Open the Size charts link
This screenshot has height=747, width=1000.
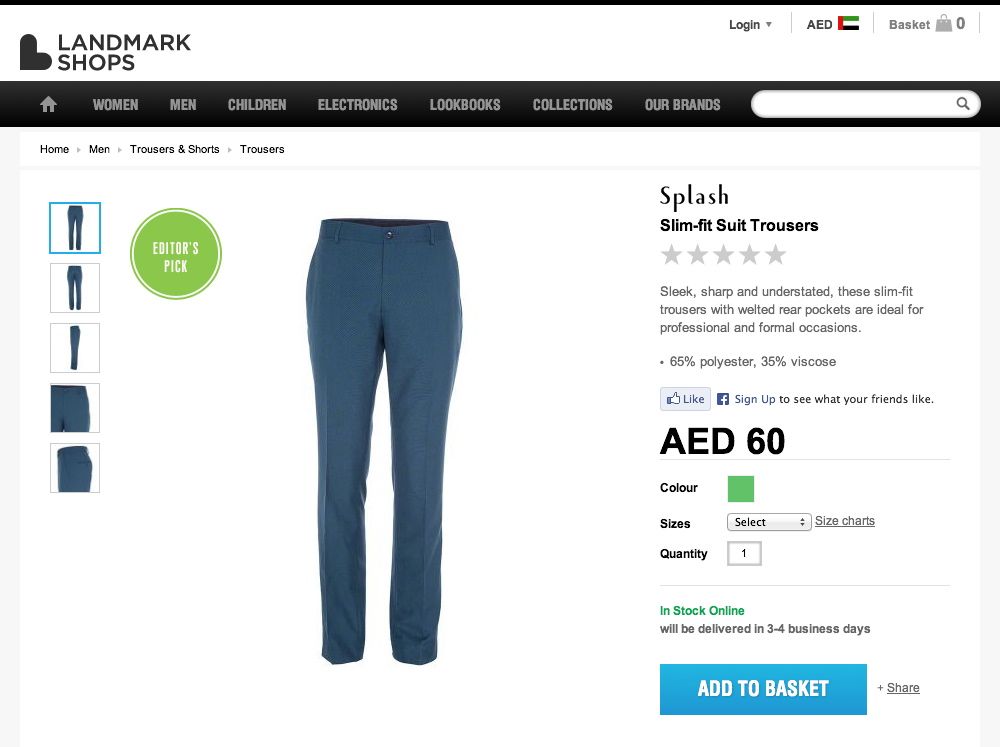pyautogui.click(x=844, y=521)
